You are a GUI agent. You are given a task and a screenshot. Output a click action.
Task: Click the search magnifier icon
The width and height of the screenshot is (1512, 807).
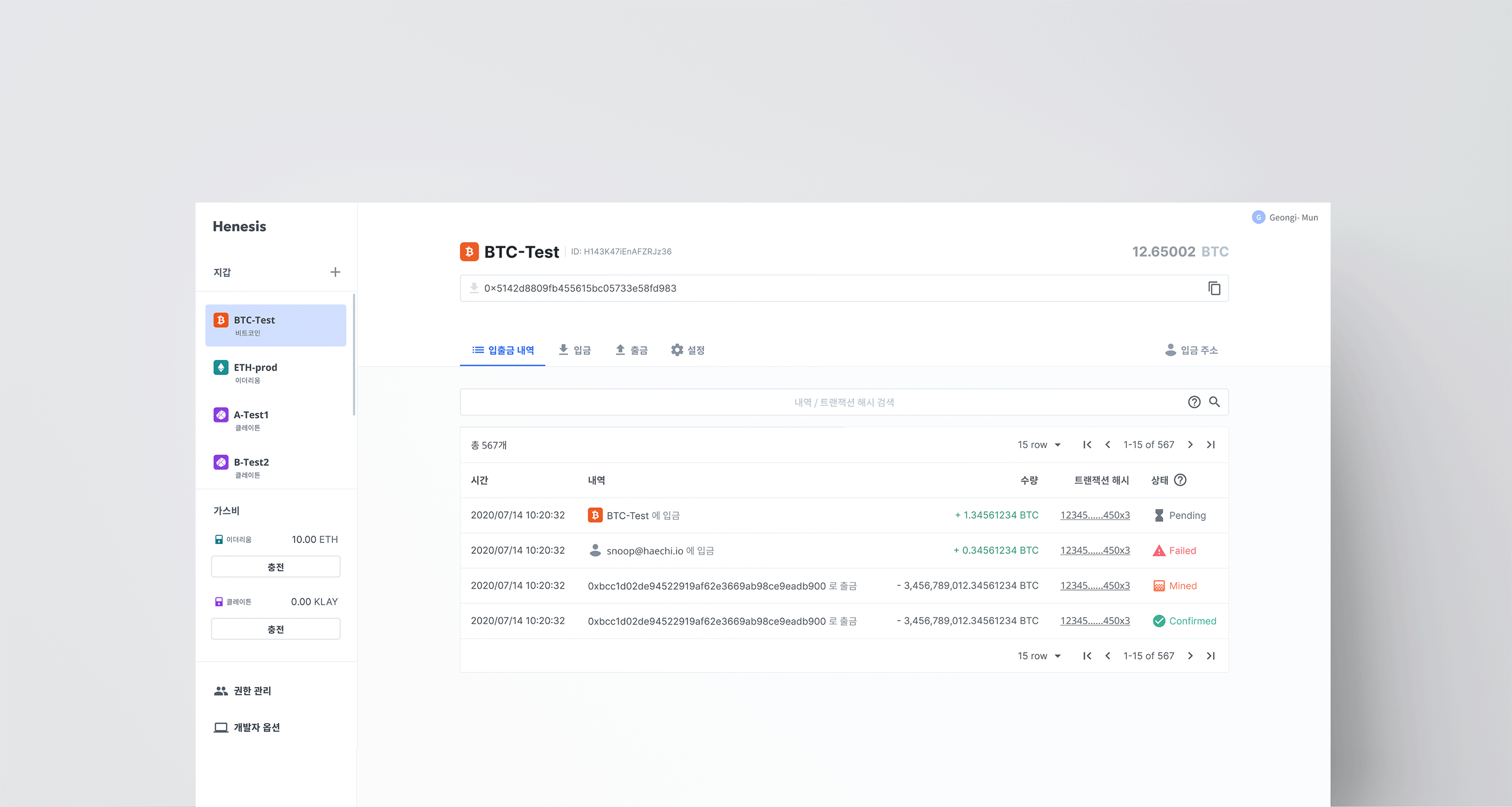point(1215,402)
